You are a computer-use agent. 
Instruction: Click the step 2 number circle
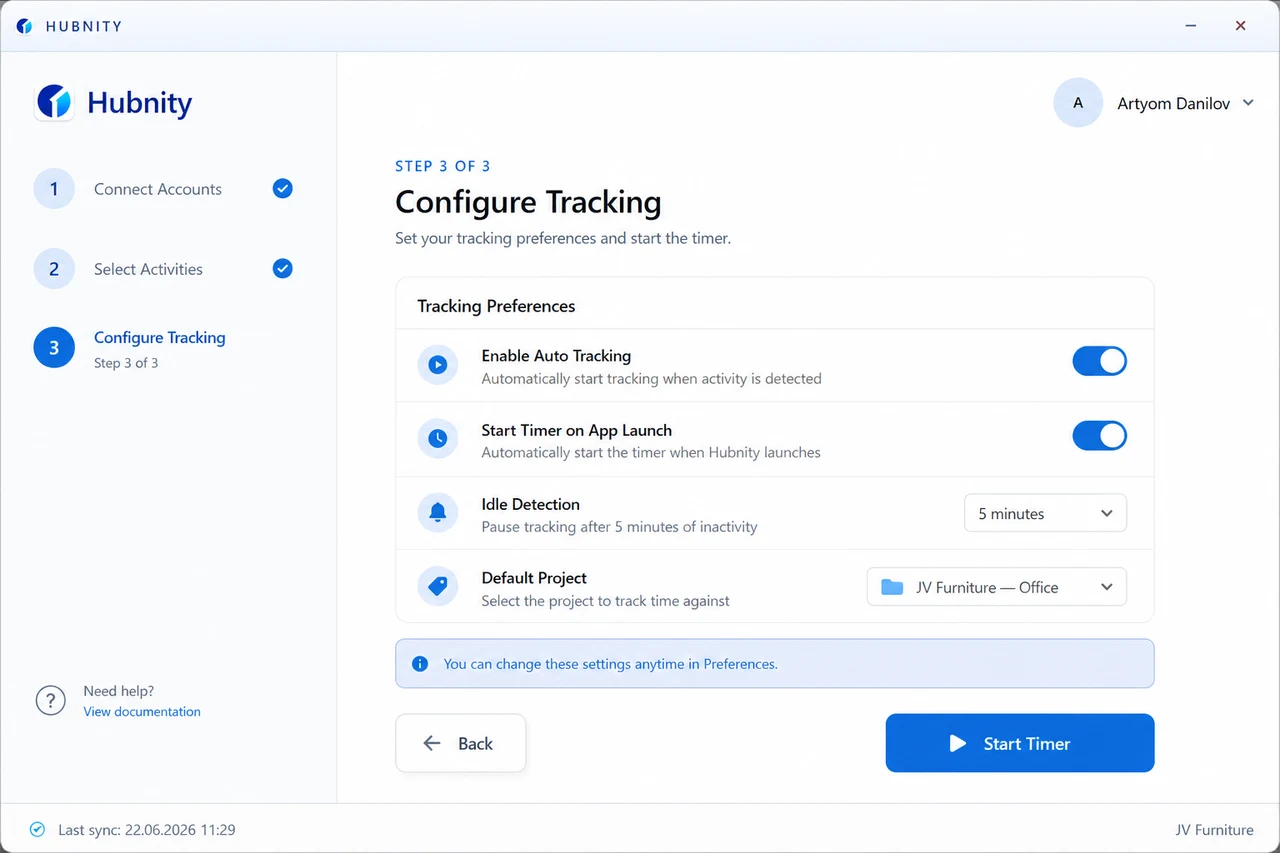click(54, 269)
